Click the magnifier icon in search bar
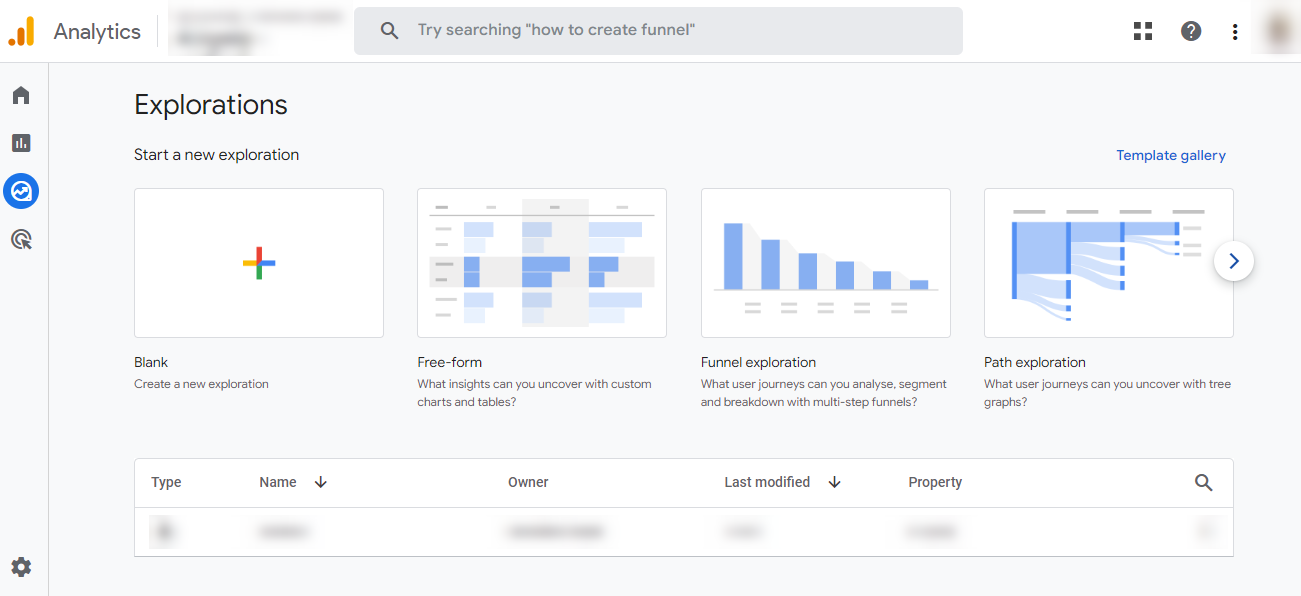Viewport: 1301px width, 596px height. tap(390, 31)
